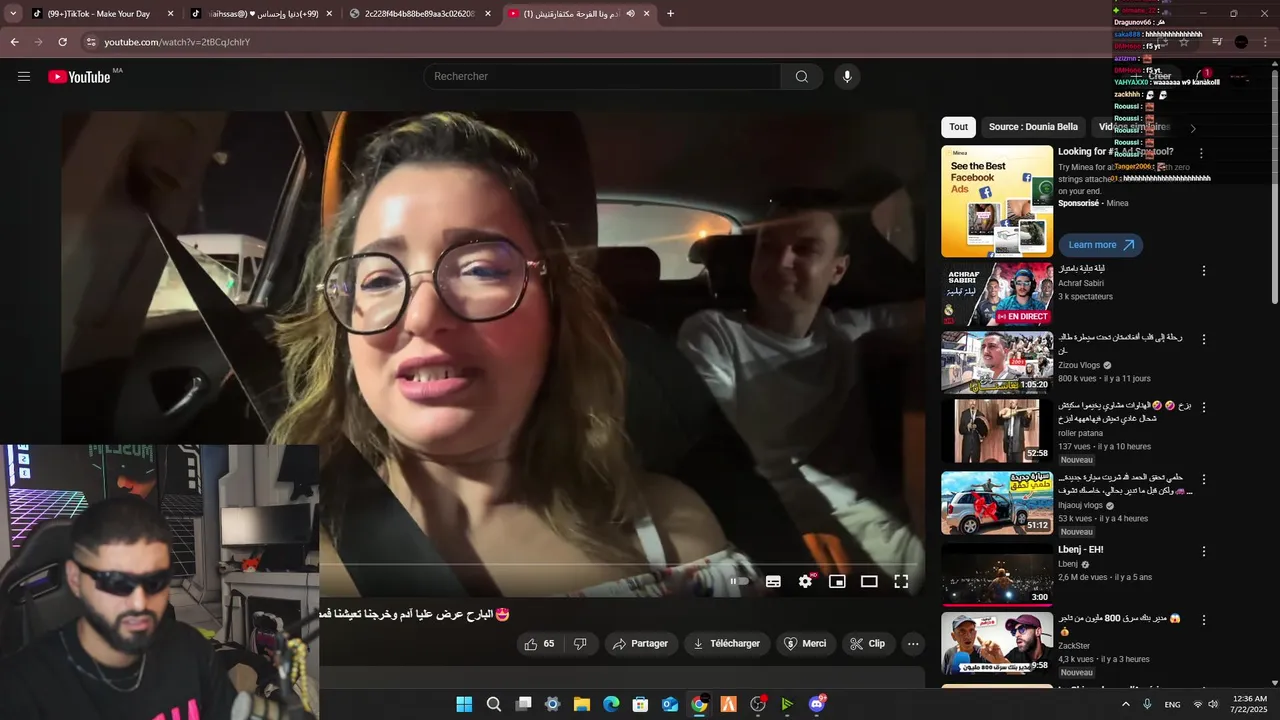Open options for ihjaouj vlogs video
The width and height of the screenshot is (1280, 720).
1204,479
